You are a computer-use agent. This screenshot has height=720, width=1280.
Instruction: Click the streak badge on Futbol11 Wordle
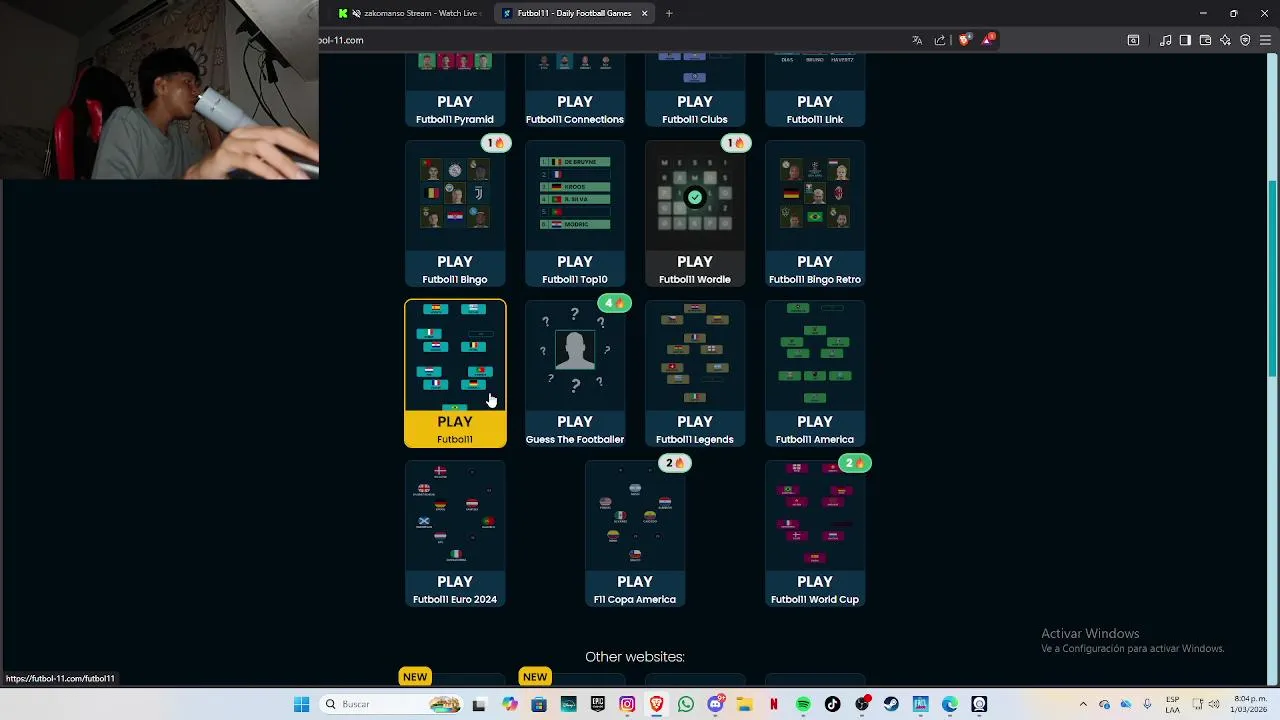tap(736, 143)
